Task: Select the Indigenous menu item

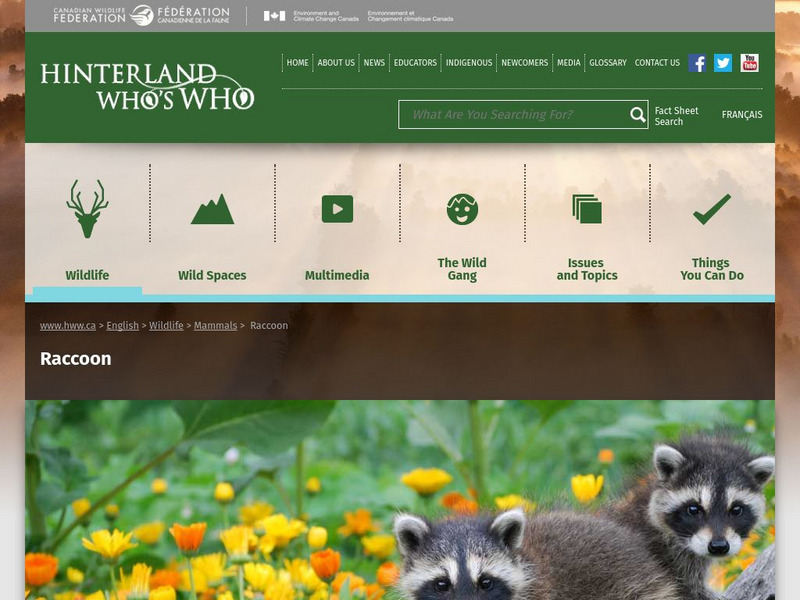Action: pyautogui.click(x=469, y=63)
